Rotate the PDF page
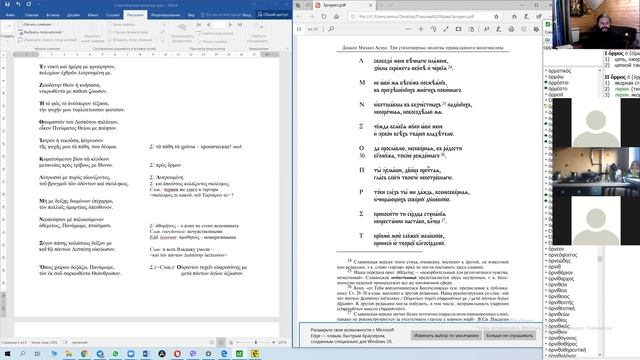640x360 pixels. coord(433,29)
